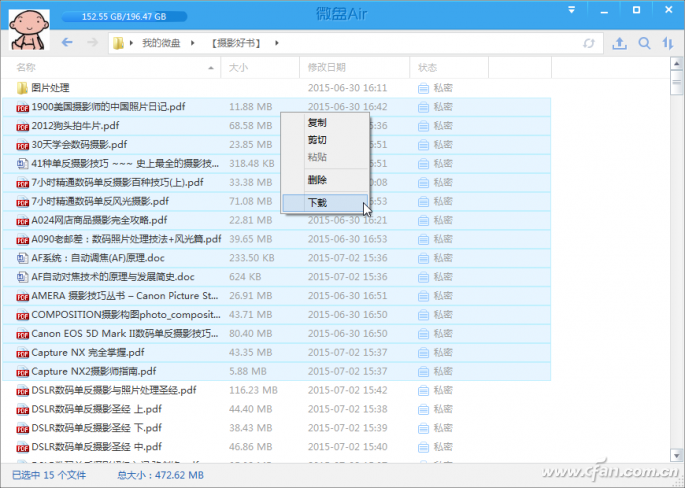Click PDF icon of Capture NX 完全掌握.pdf
This screenshot has width=685, height=488.
(x=22, y=353)
